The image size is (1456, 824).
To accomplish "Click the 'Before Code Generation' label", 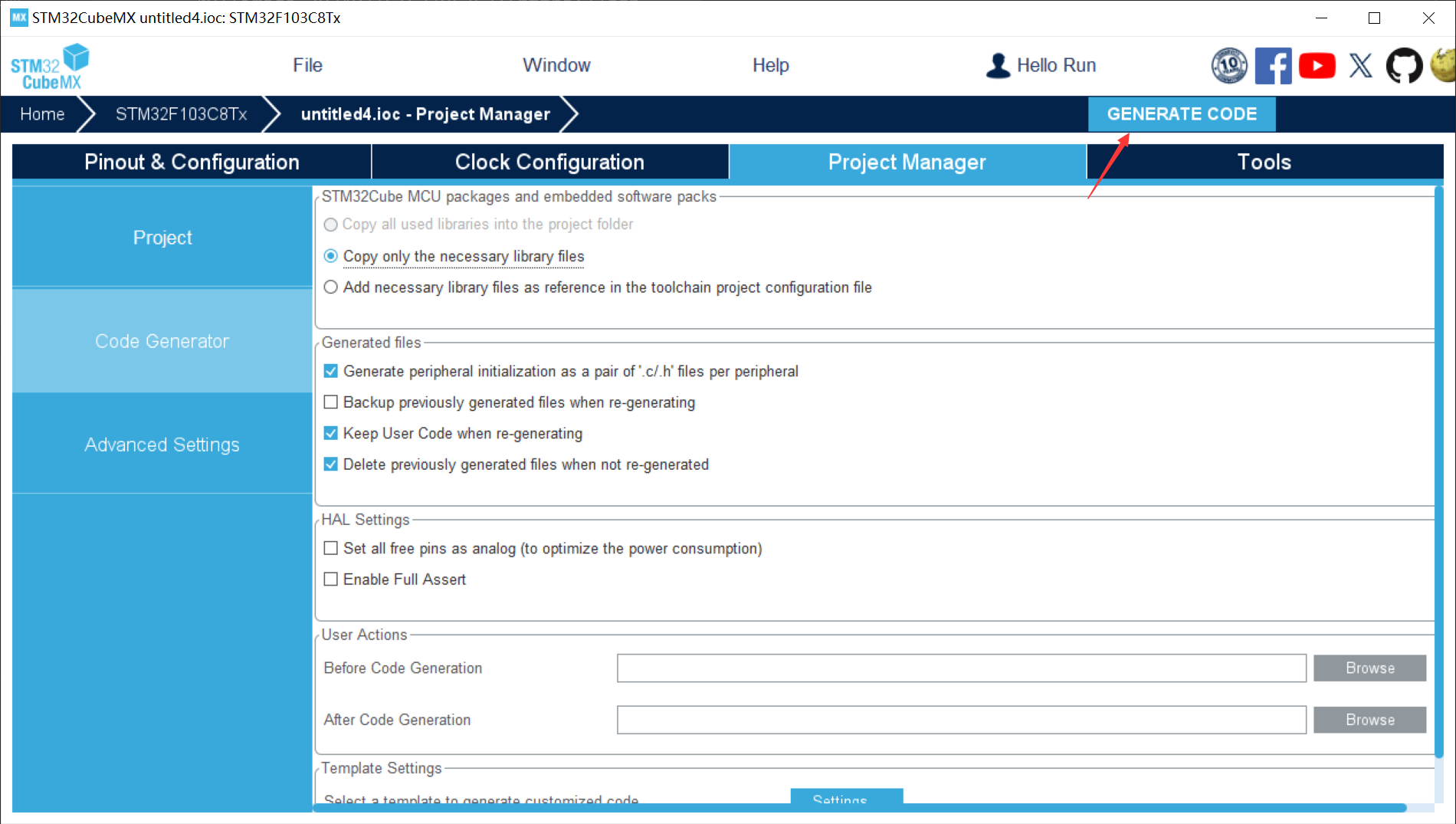I will (403, 668).
